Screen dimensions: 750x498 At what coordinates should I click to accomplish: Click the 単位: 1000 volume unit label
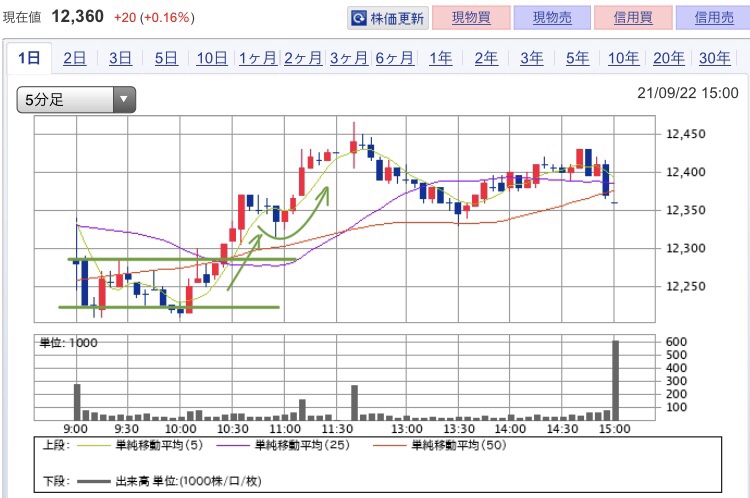pos(68,343)
